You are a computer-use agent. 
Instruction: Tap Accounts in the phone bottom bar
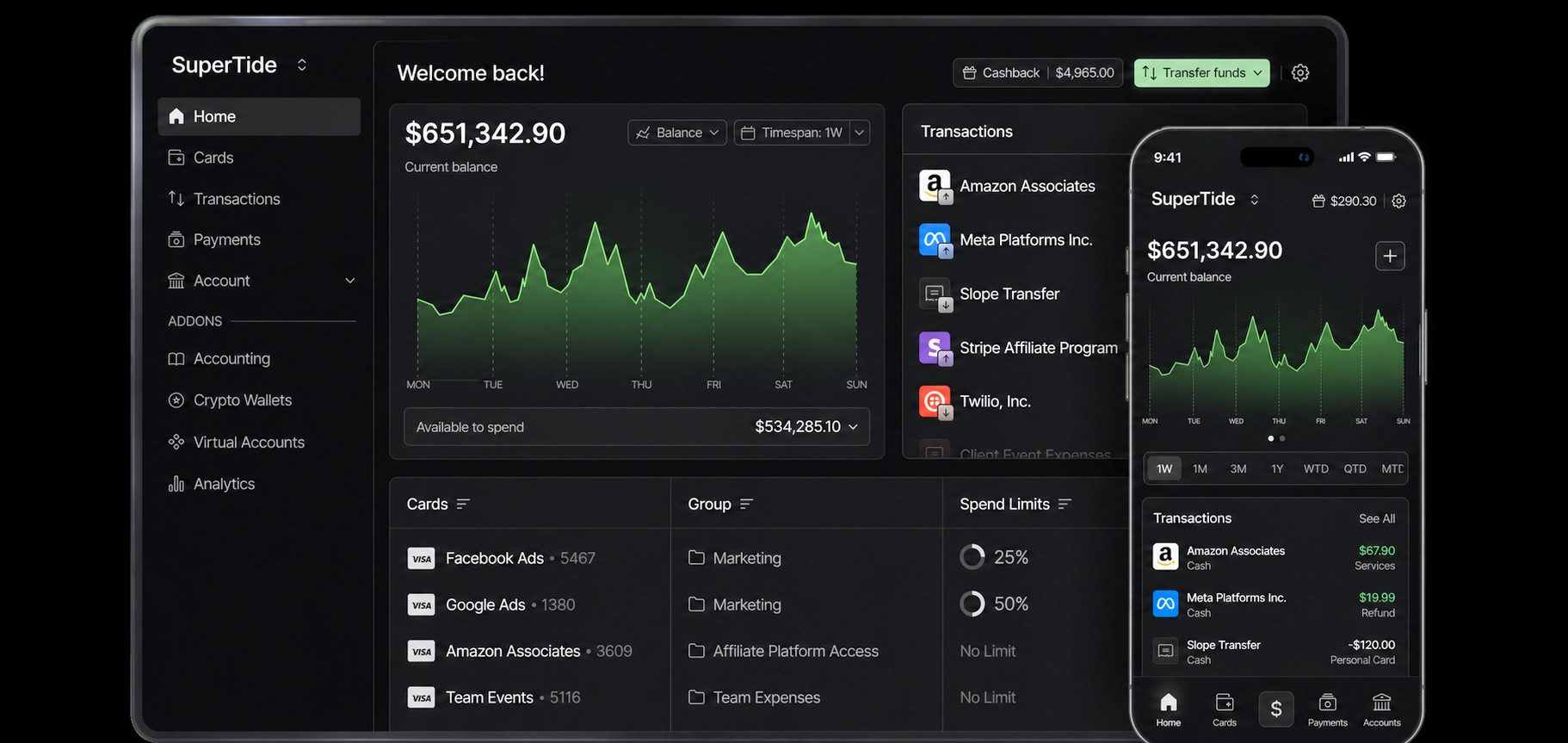coord(1382,709)
